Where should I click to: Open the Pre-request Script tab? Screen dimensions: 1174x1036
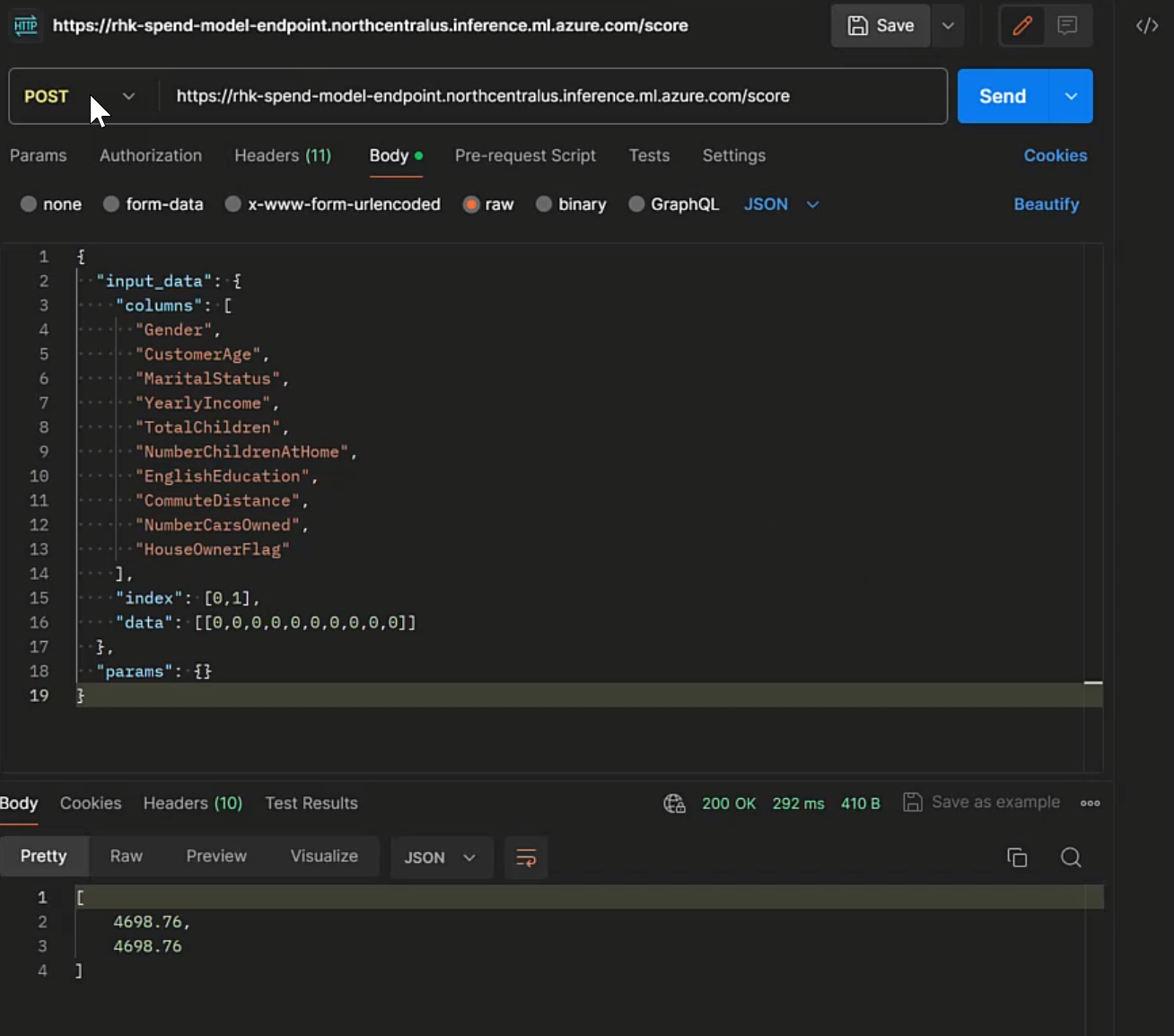pyautogui.click(x=525, y=156)
